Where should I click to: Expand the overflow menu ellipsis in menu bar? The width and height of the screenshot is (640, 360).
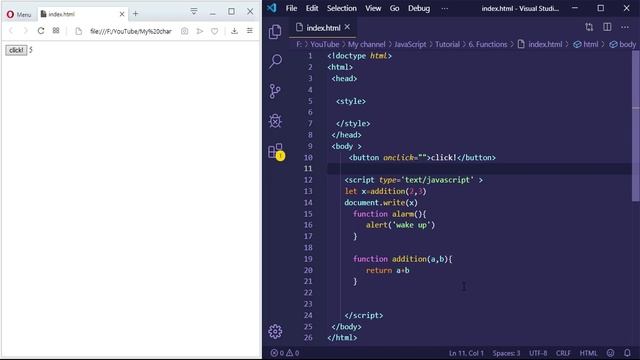(x=444, y=9)
